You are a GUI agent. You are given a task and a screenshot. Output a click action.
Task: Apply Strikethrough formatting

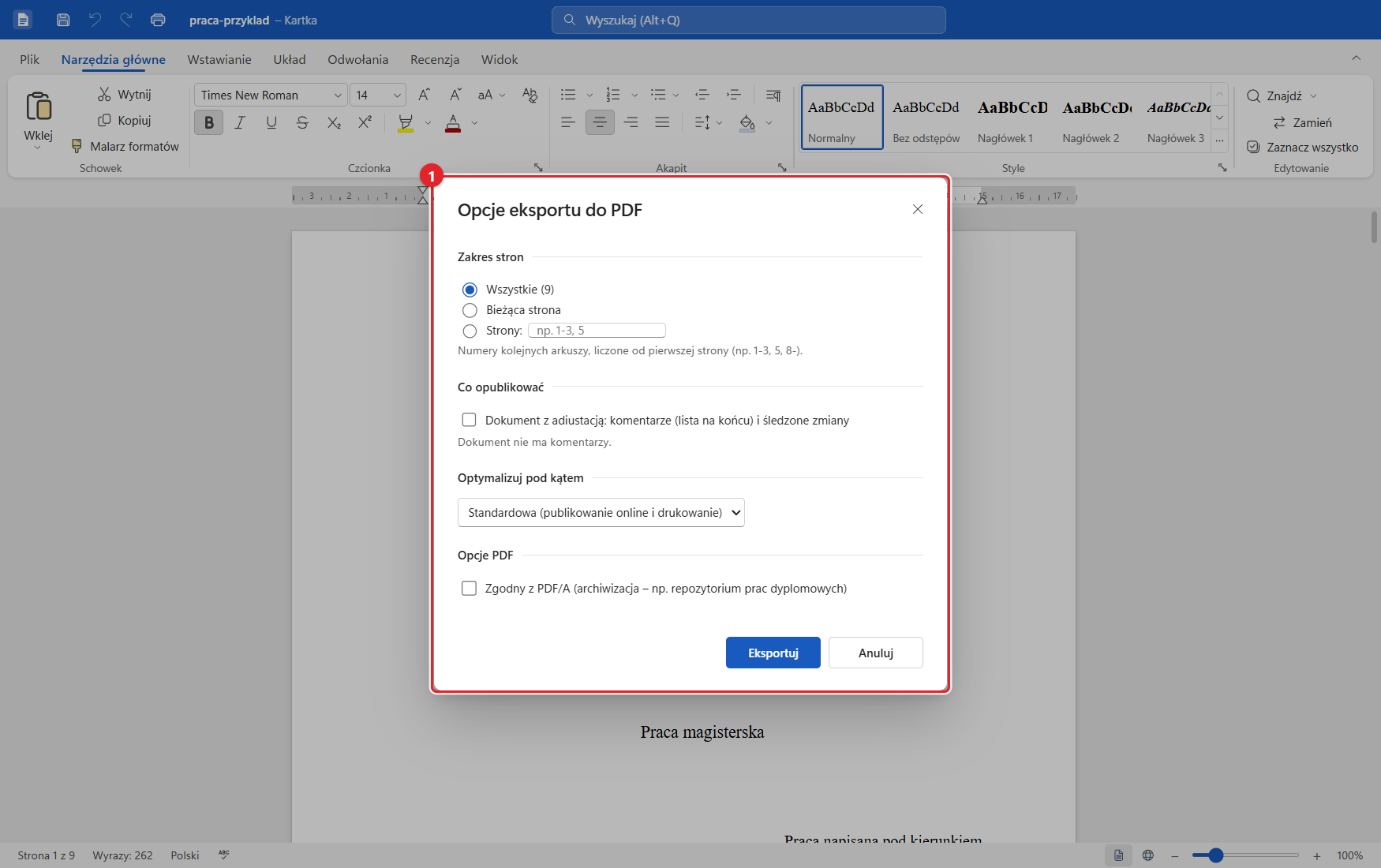[x=302, y=122]
